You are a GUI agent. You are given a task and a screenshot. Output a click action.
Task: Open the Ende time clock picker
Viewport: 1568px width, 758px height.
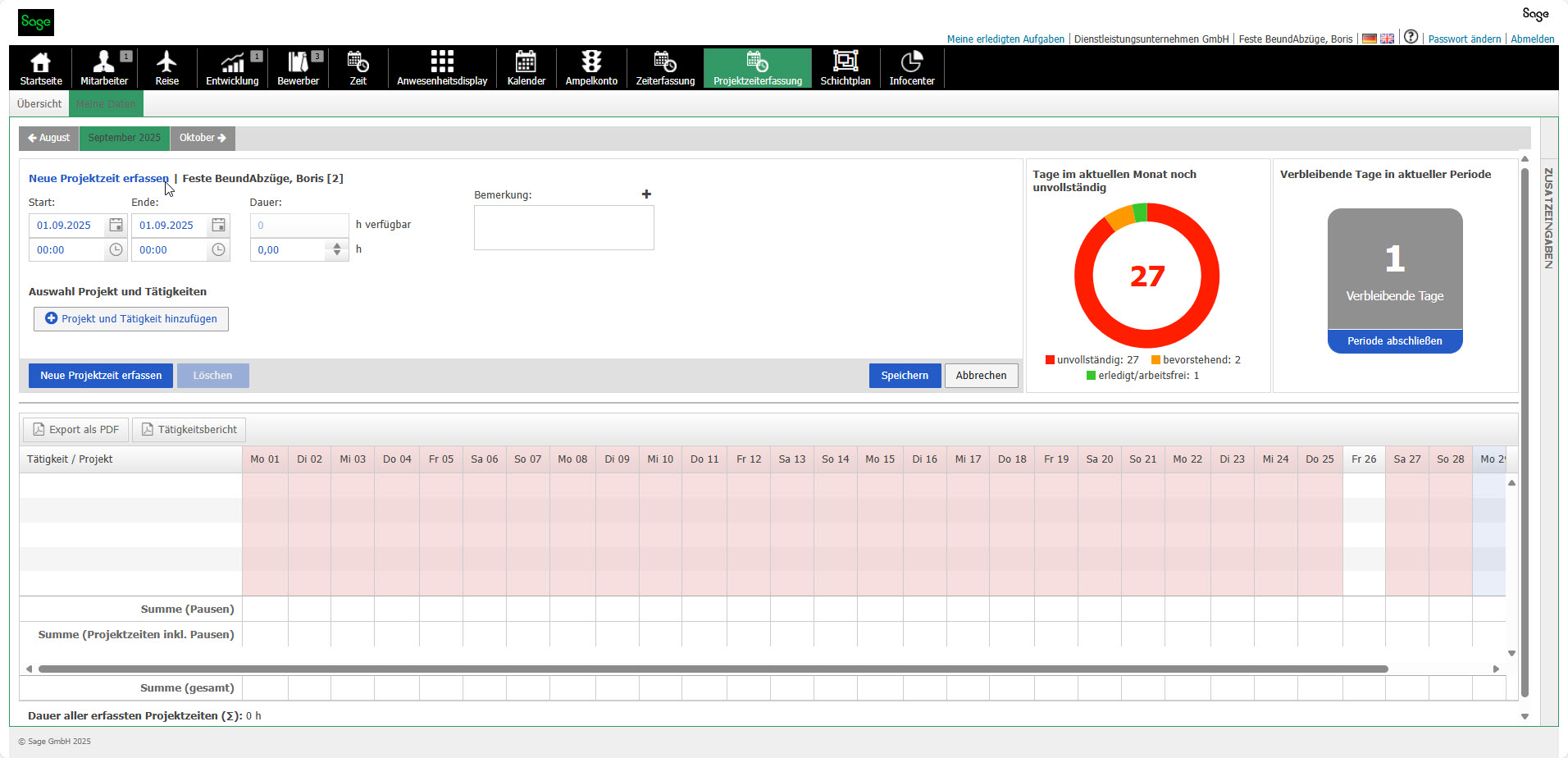point(217,249)
